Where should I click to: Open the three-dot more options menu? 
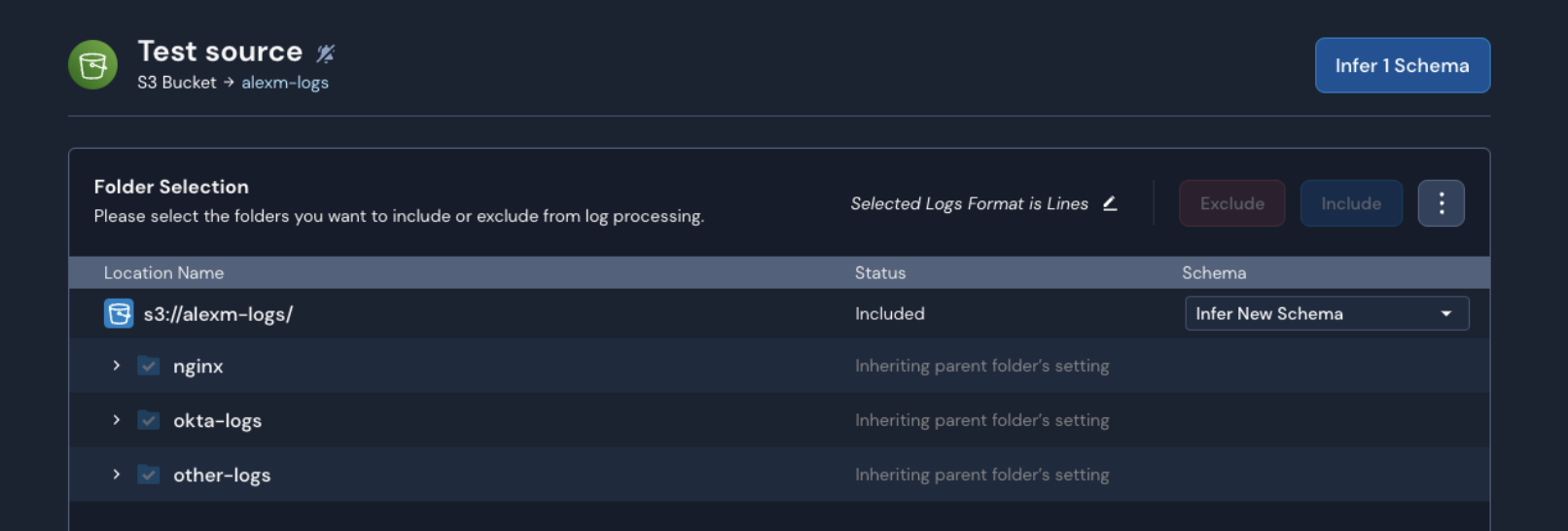(x=1441, y=203)
